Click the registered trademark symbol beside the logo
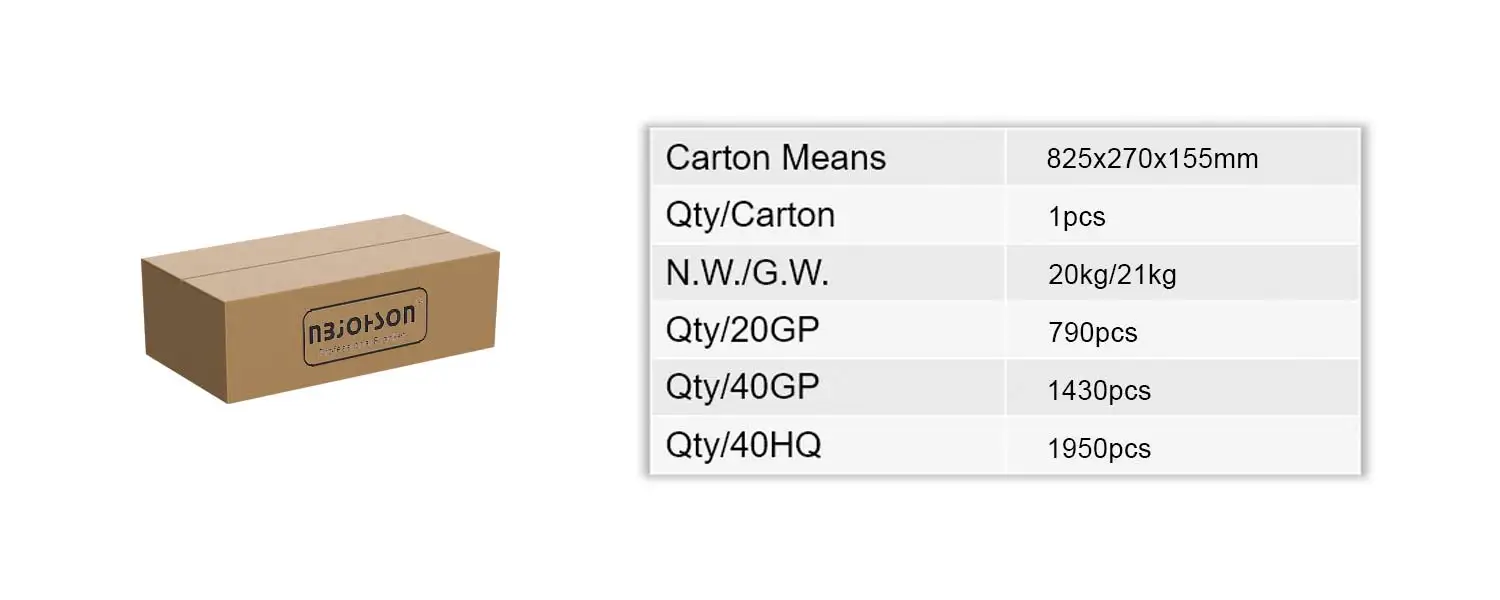Image resolution: width=1500 pixels, height=600 pixels. click(421, 296)
